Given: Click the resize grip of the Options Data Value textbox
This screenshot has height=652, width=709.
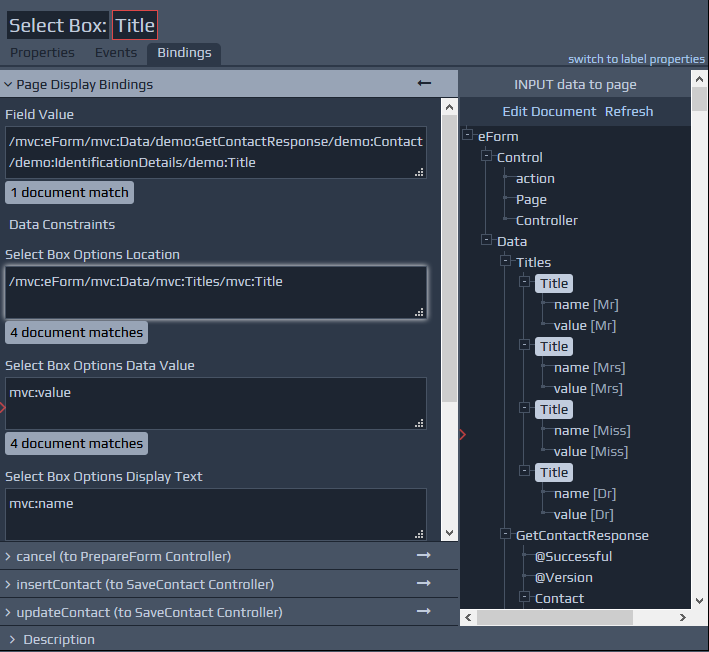Looking at the screenshot, I should coord(420,423).
